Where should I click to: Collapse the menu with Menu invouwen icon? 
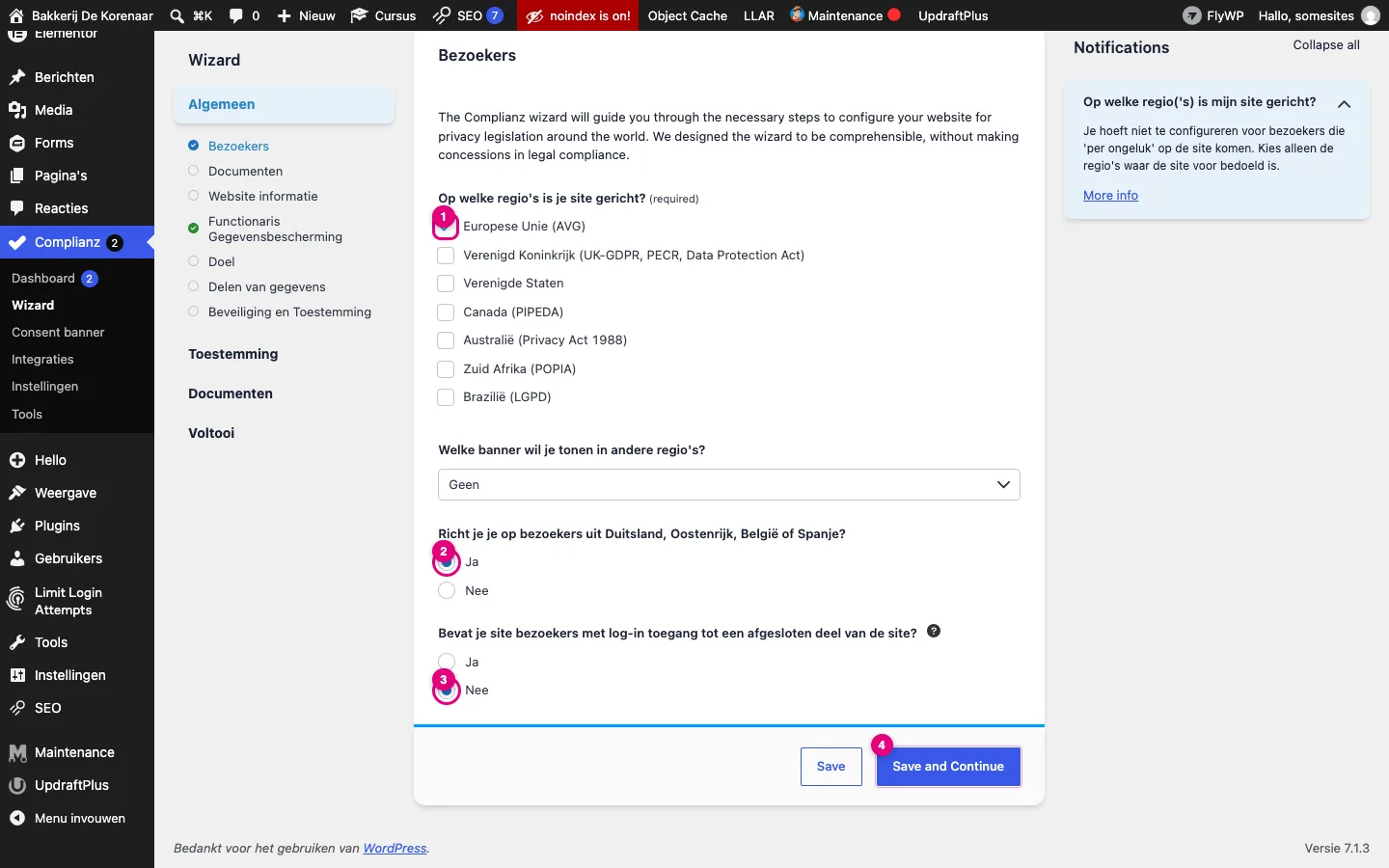pos(17,818)
